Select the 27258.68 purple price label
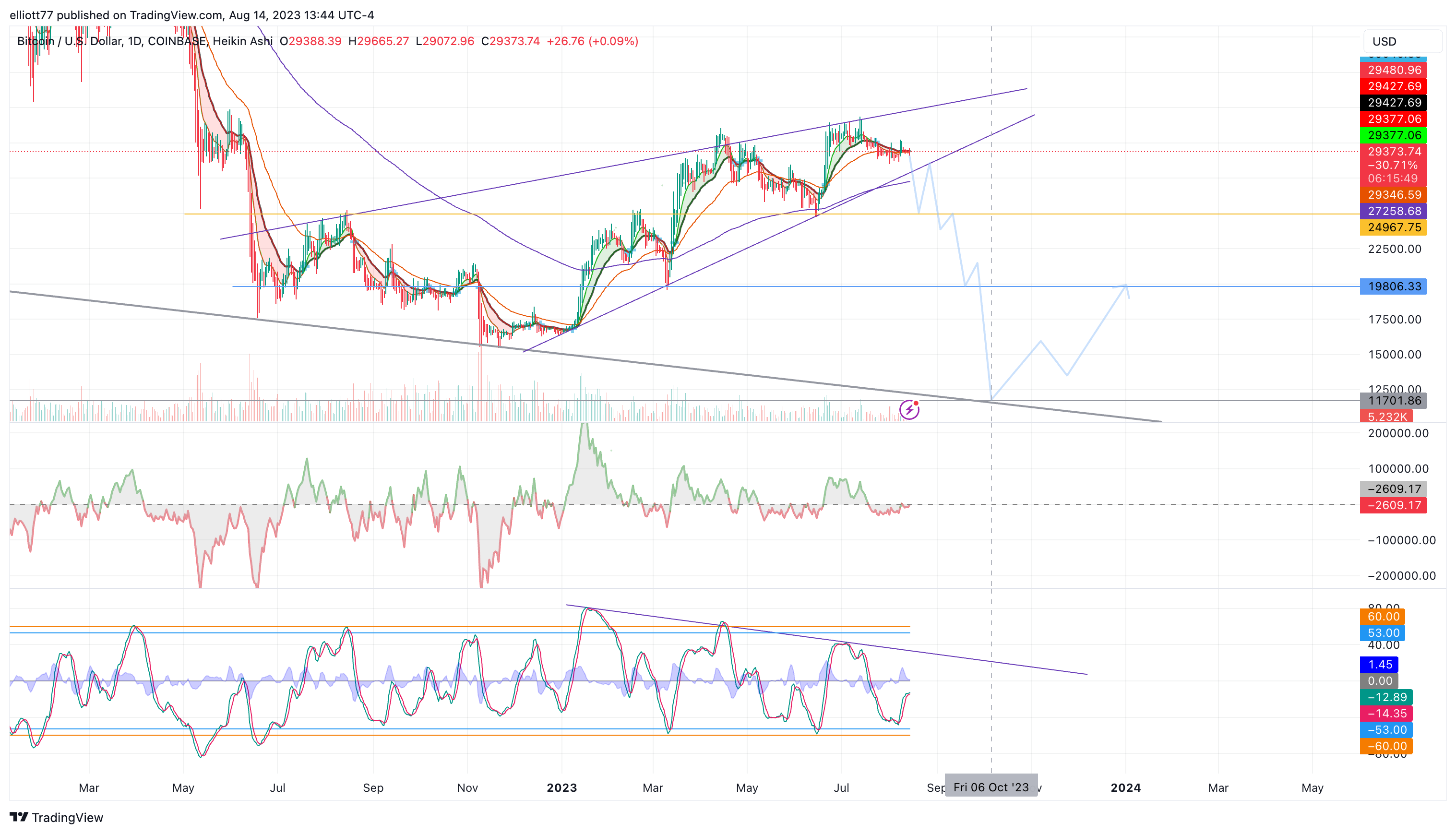The height and width of the screenshot is (834, 1456). [1393, 211]
